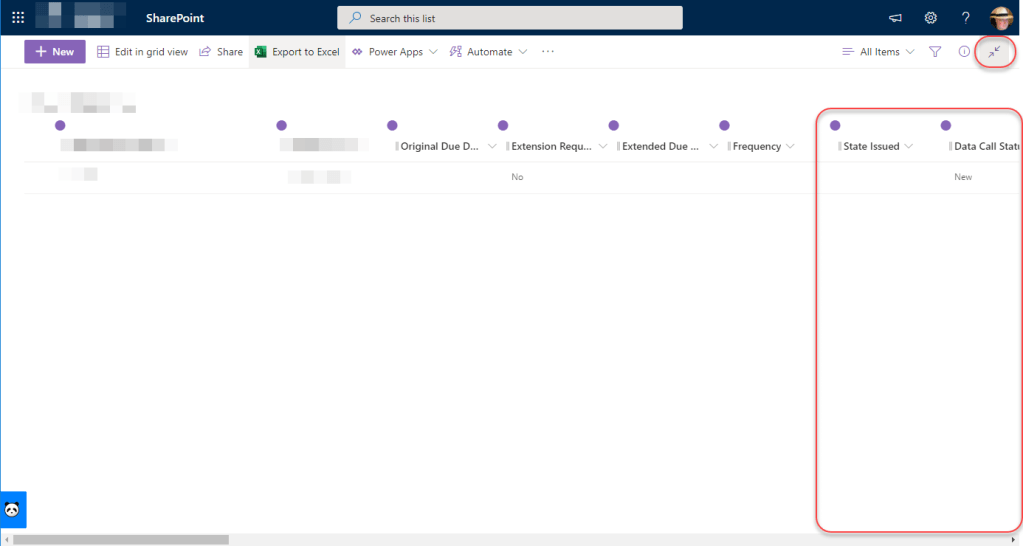Click the help question mark icon
The width and height of the screenshot is (1023, 546).
click(965, 18)
